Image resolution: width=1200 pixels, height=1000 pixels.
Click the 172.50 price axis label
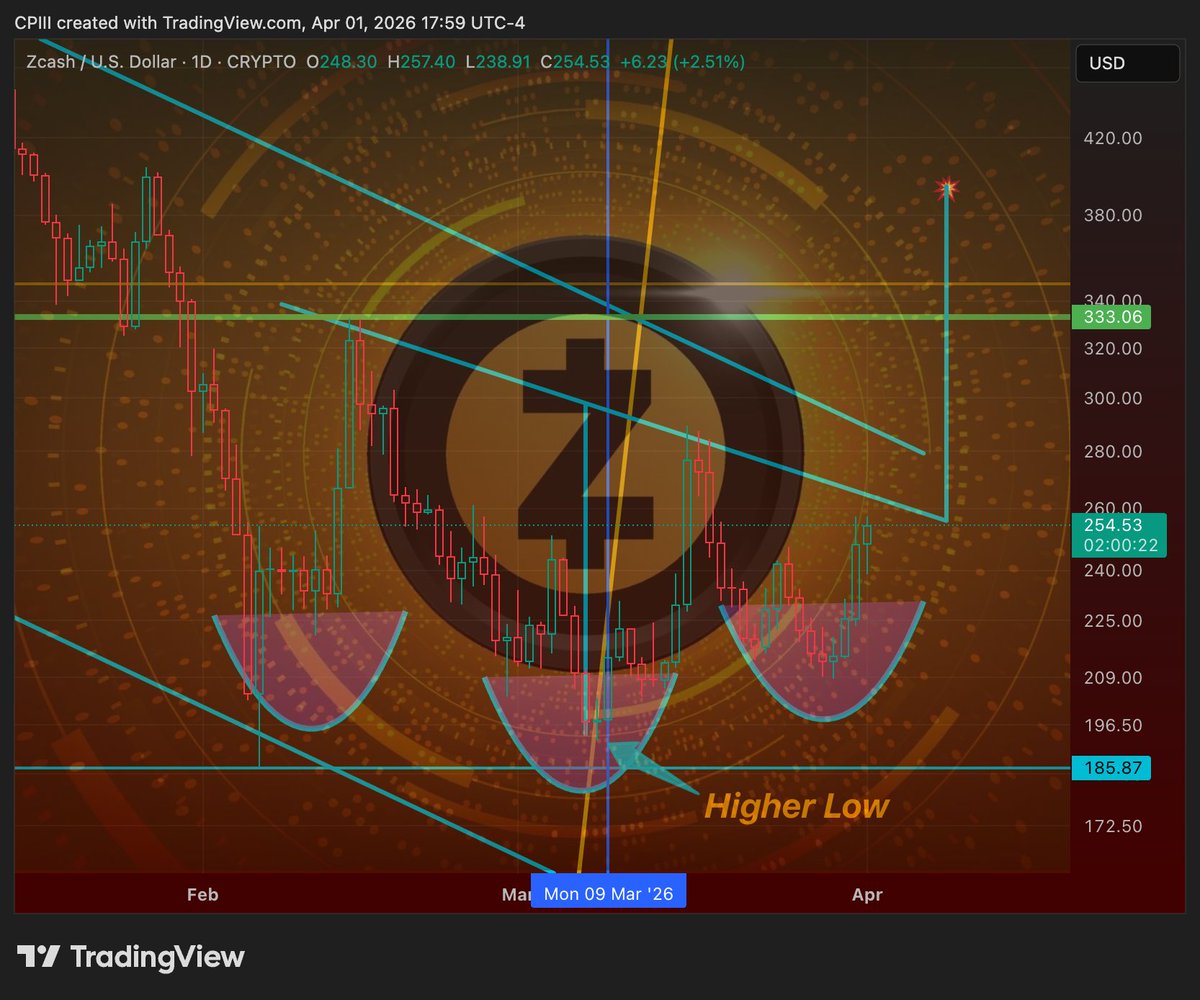coord(1113,827)
